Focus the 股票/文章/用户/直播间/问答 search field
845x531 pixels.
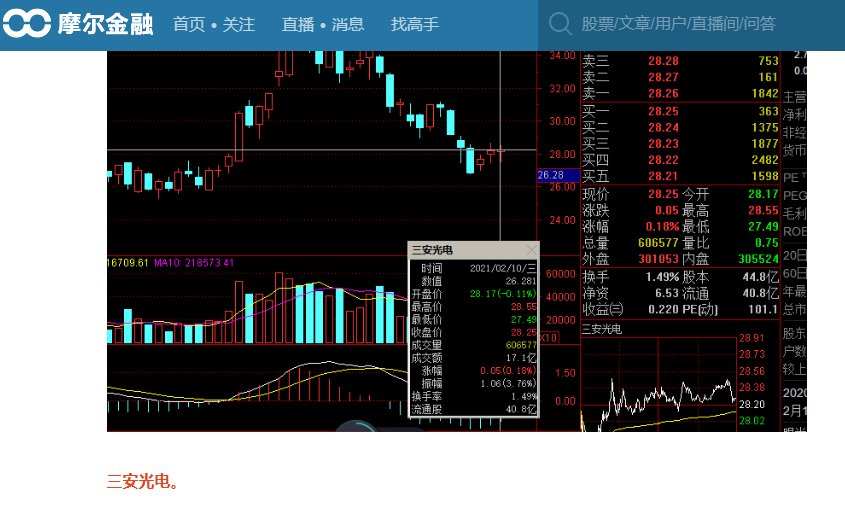click(678, 24)
